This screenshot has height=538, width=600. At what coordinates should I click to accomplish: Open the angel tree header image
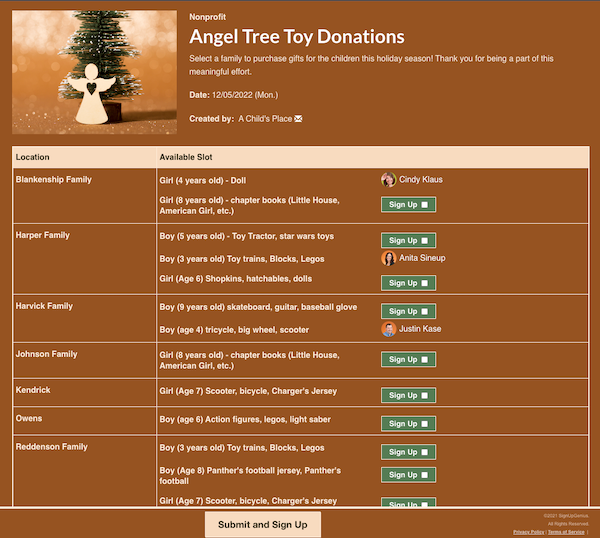95,72
